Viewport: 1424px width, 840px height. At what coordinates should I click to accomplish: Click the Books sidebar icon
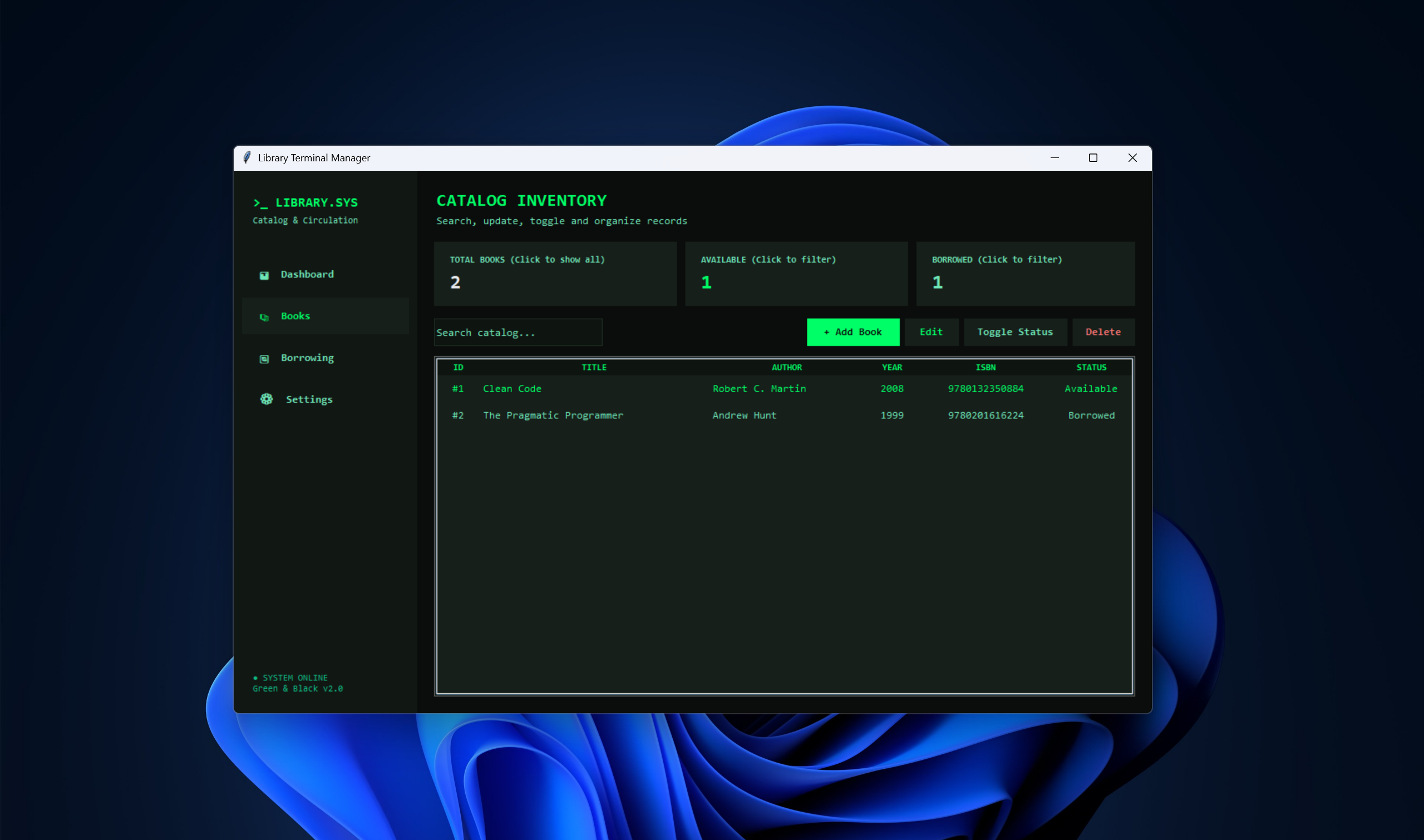tap(264, 317)
